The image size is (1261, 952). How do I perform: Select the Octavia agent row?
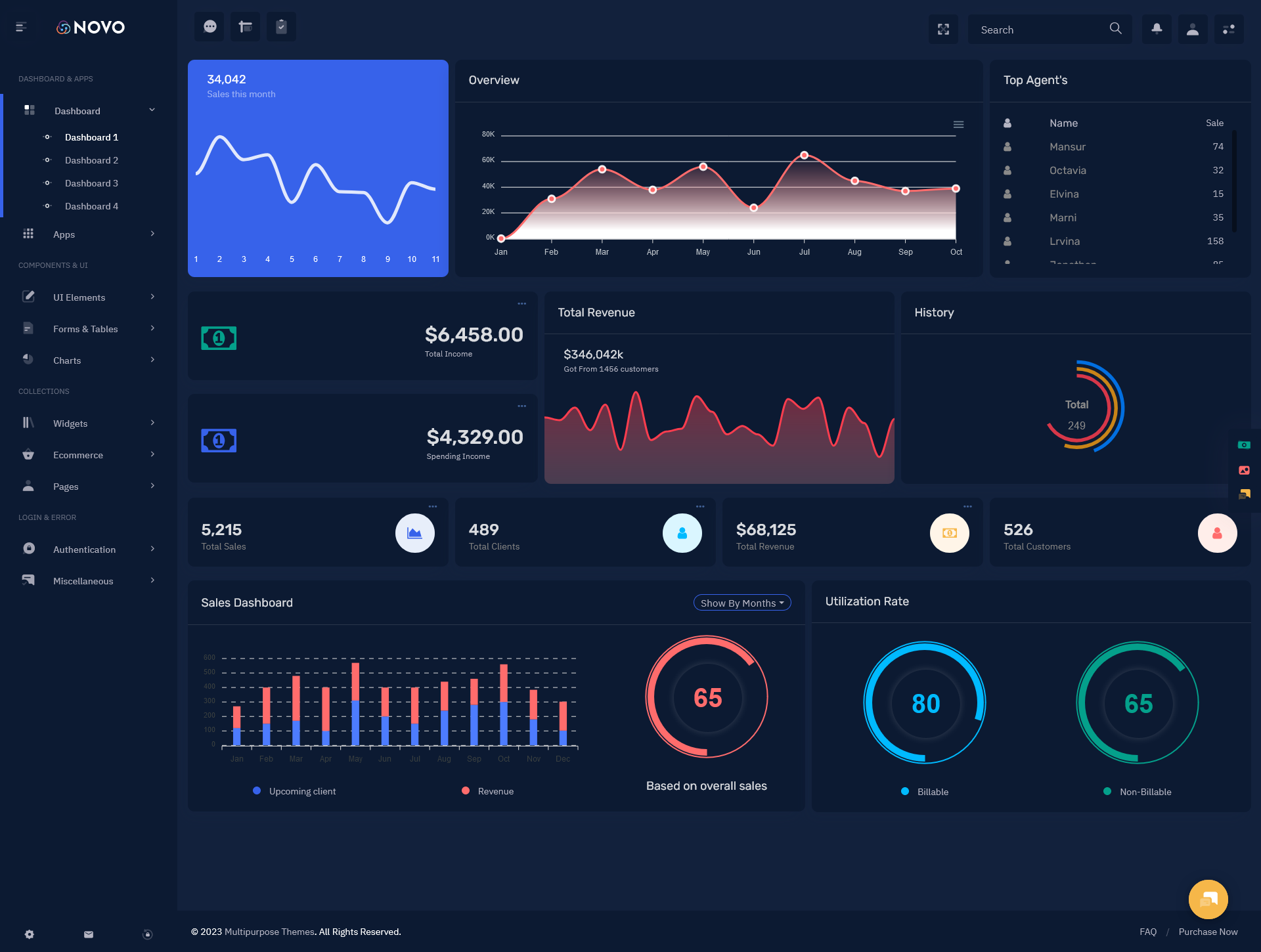click(x=1113, y=170)
